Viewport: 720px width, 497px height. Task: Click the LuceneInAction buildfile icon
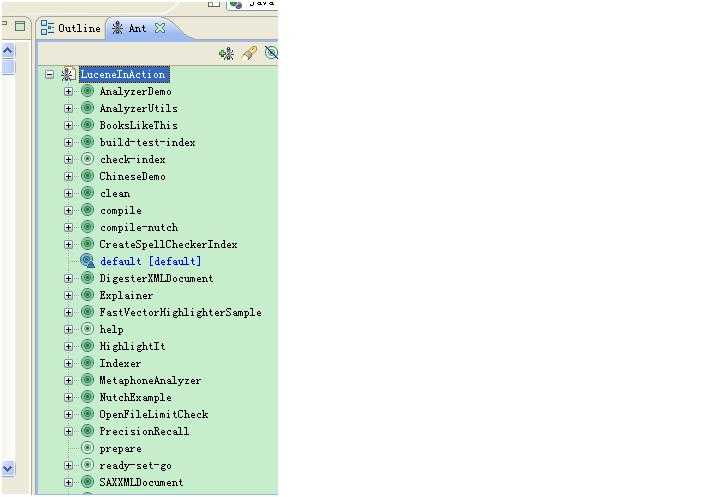point(68,74)
